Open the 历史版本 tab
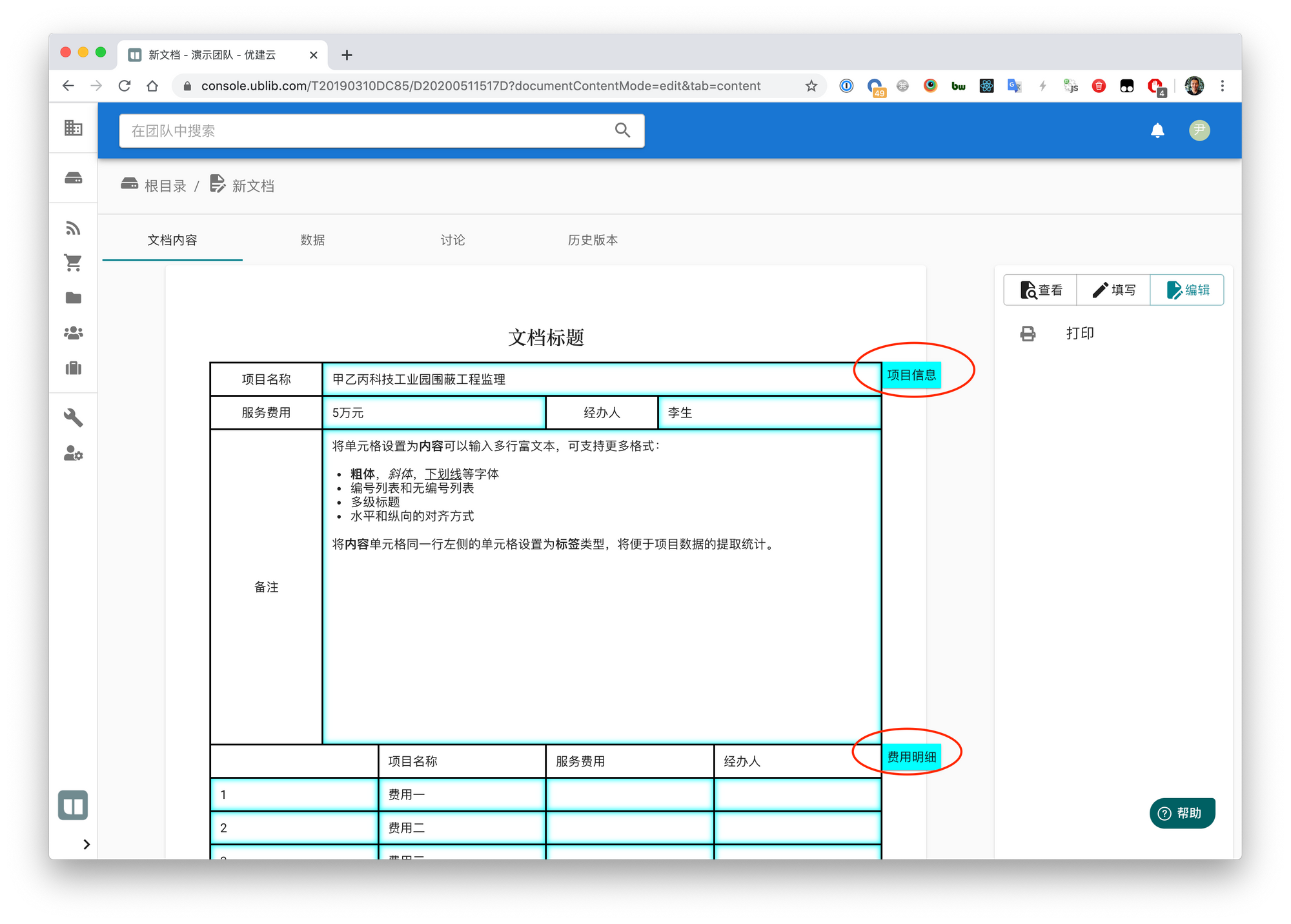 [x=593, y=240]
